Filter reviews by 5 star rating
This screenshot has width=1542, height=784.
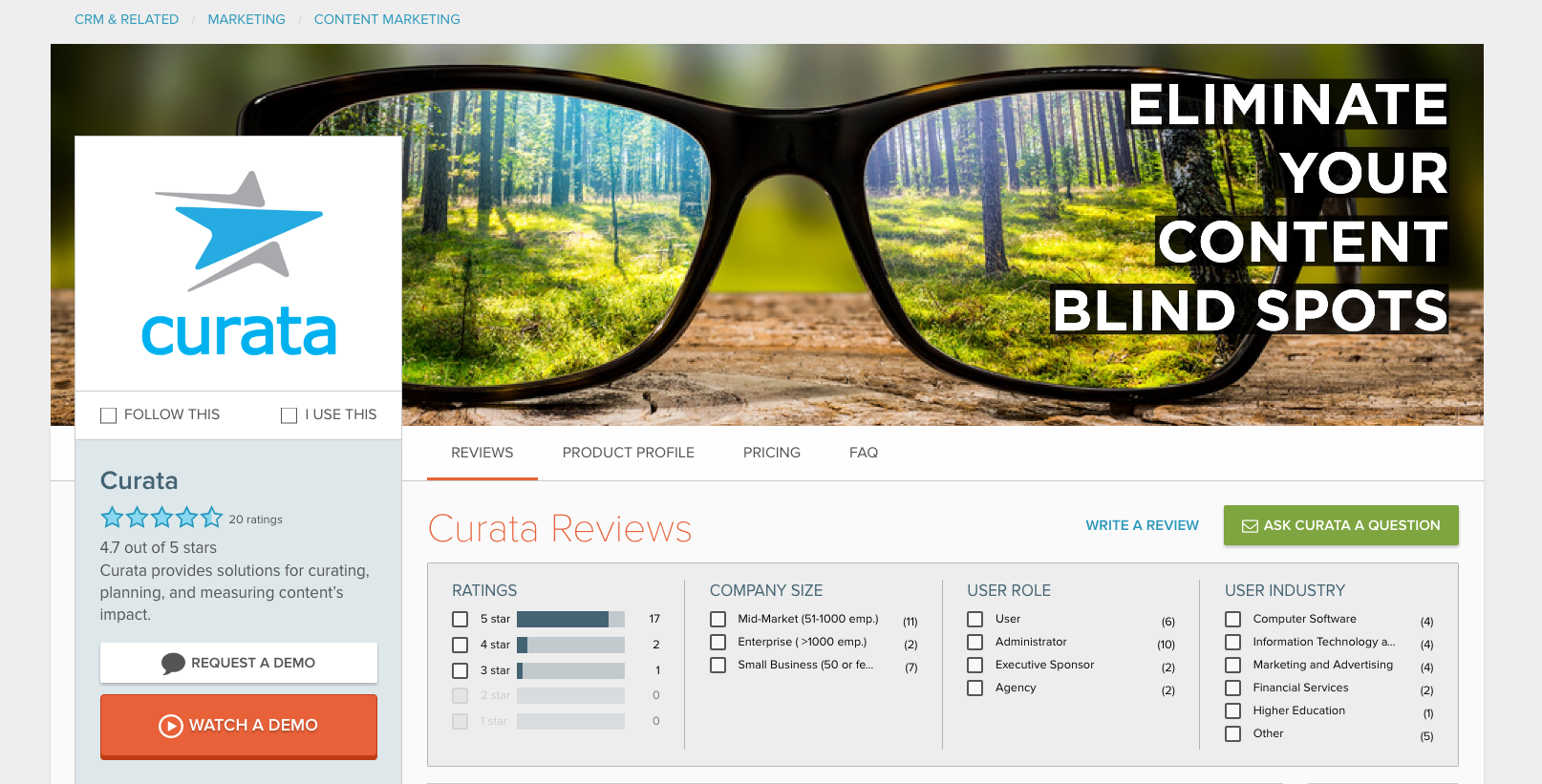(460, 620)
